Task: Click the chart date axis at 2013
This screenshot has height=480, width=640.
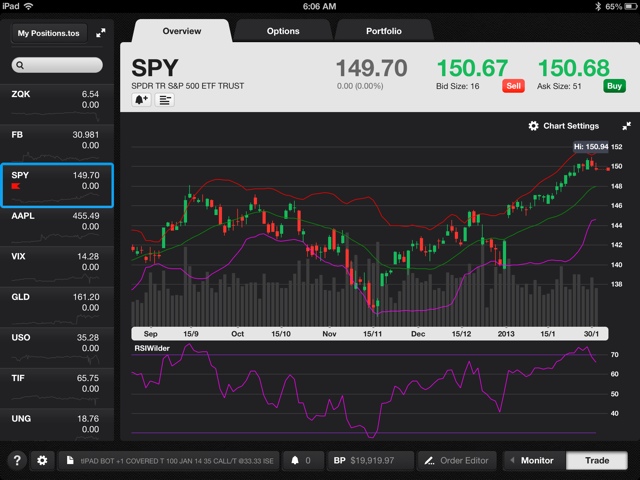Action: (x=506, y=334)
